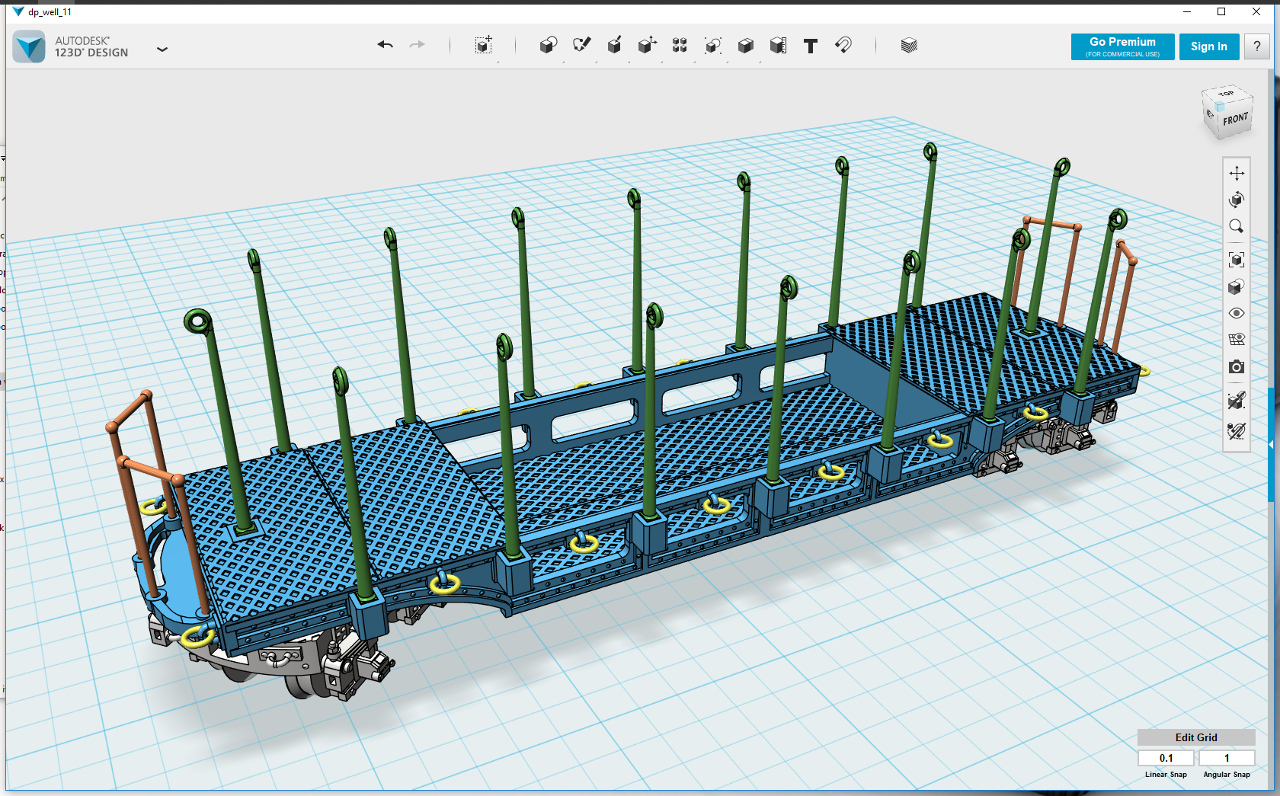Screen dimensions: 1280x796
Task: Click the Angular Snap value field
Action: pos(1226,758)
